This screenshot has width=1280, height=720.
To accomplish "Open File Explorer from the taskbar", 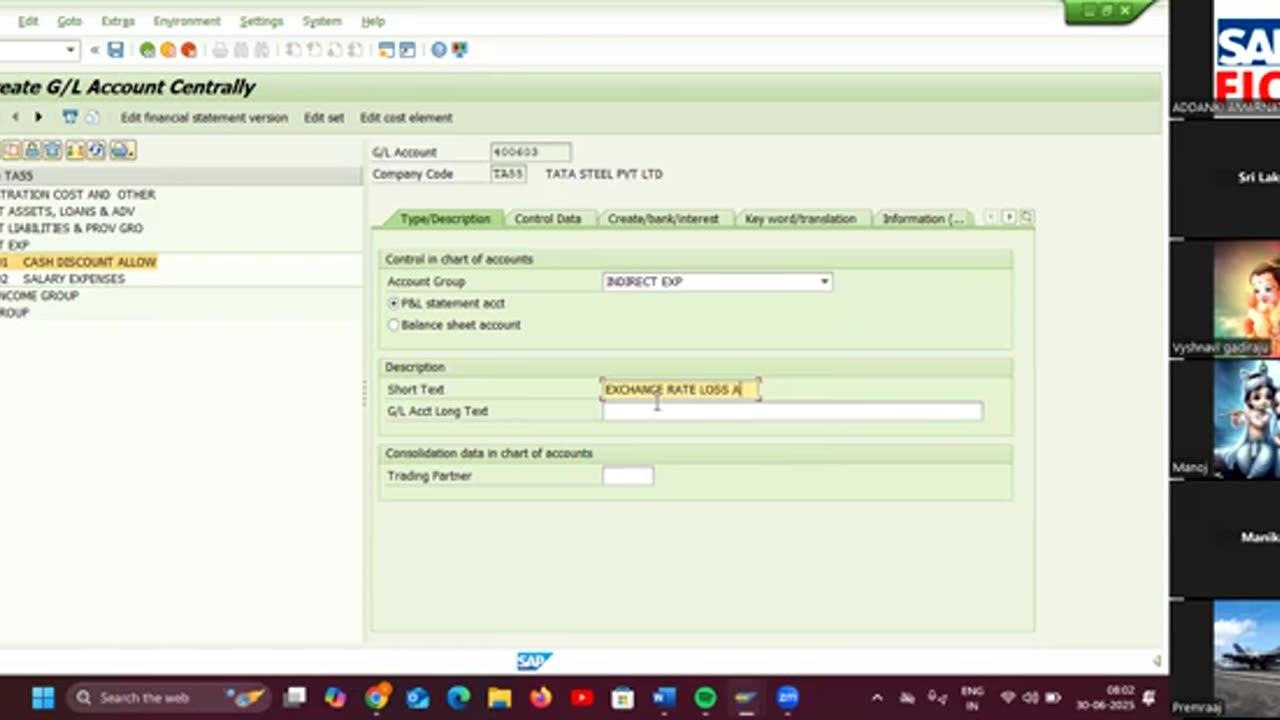I will point(499,697).
